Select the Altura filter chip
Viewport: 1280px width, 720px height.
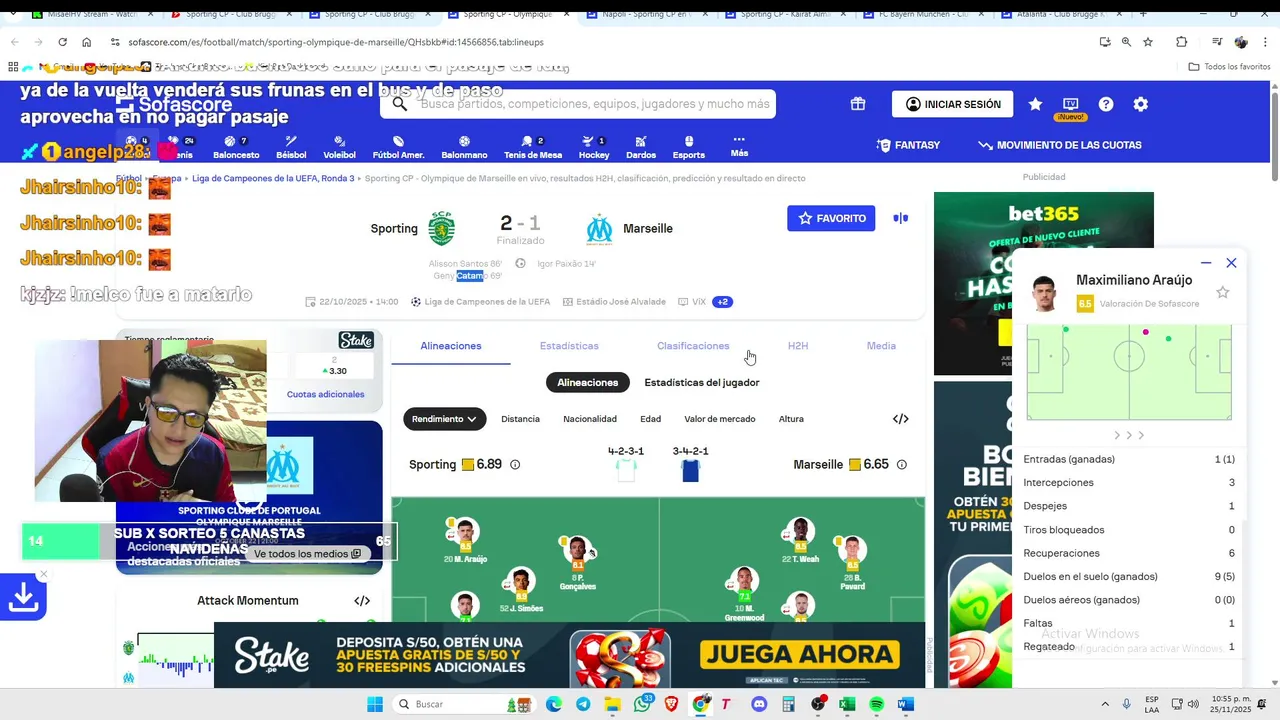(791, 419)
